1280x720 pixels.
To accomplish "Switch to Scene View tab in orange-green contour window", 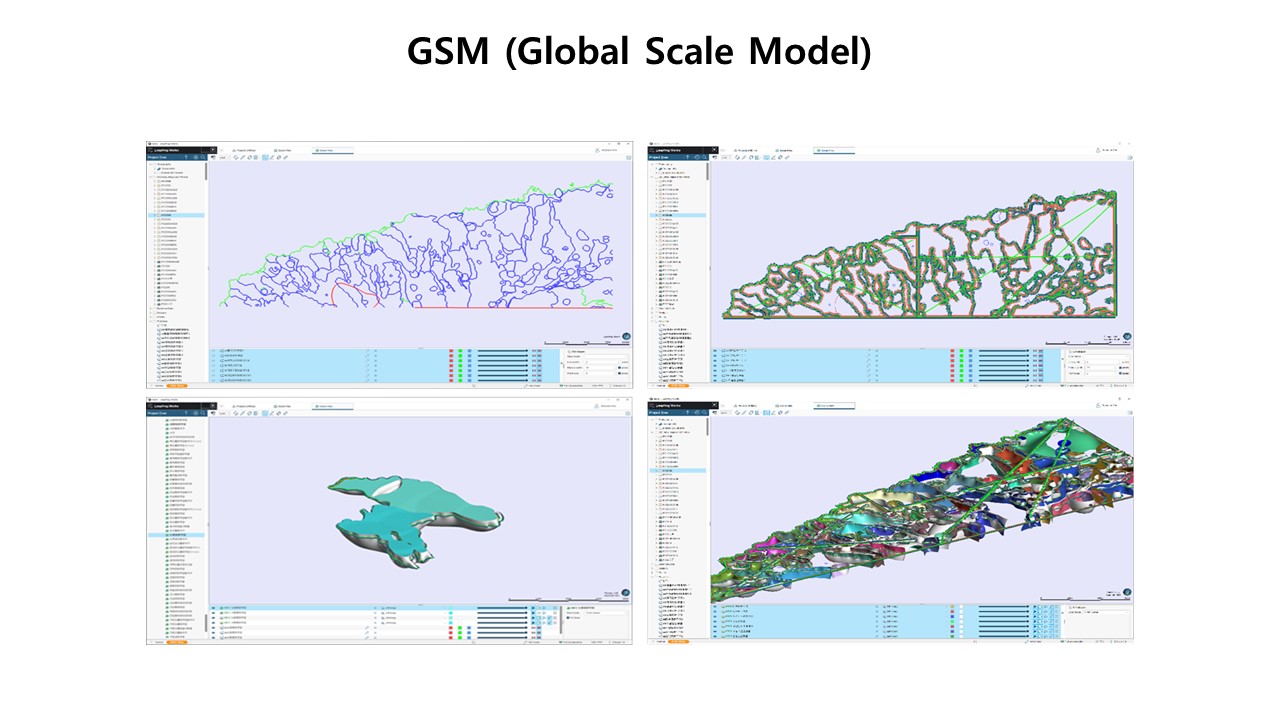I will [x=834, y=151].
